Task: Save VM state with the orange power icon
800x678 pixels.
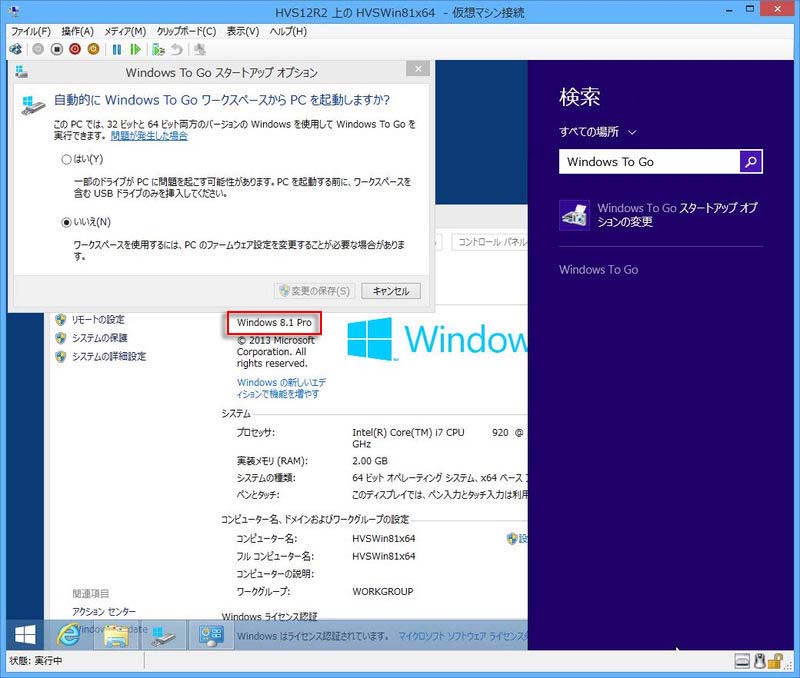Action: point(93,49)
